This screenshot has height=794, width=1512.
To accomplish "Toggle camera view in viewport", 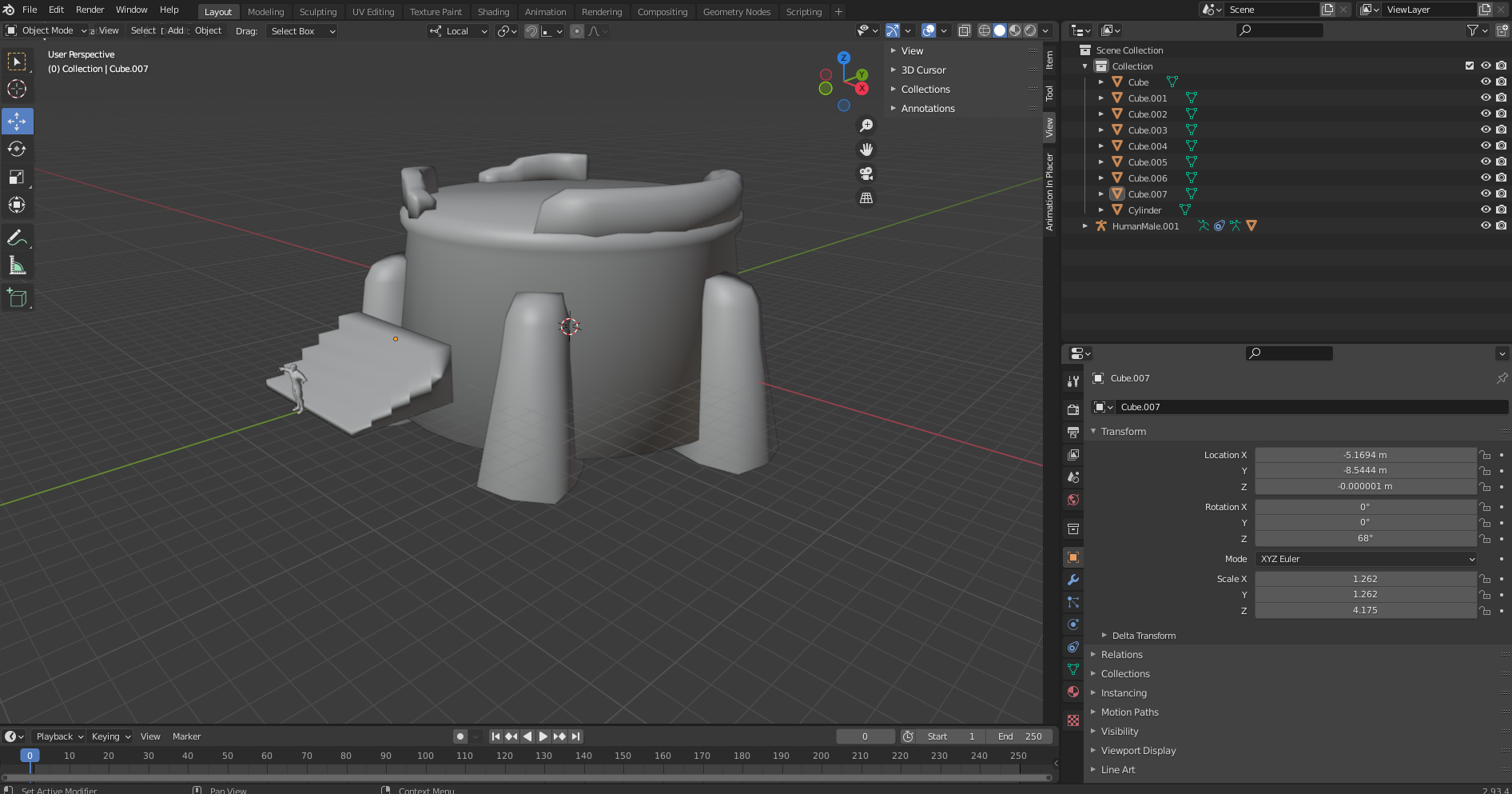I will pos(865,174).
